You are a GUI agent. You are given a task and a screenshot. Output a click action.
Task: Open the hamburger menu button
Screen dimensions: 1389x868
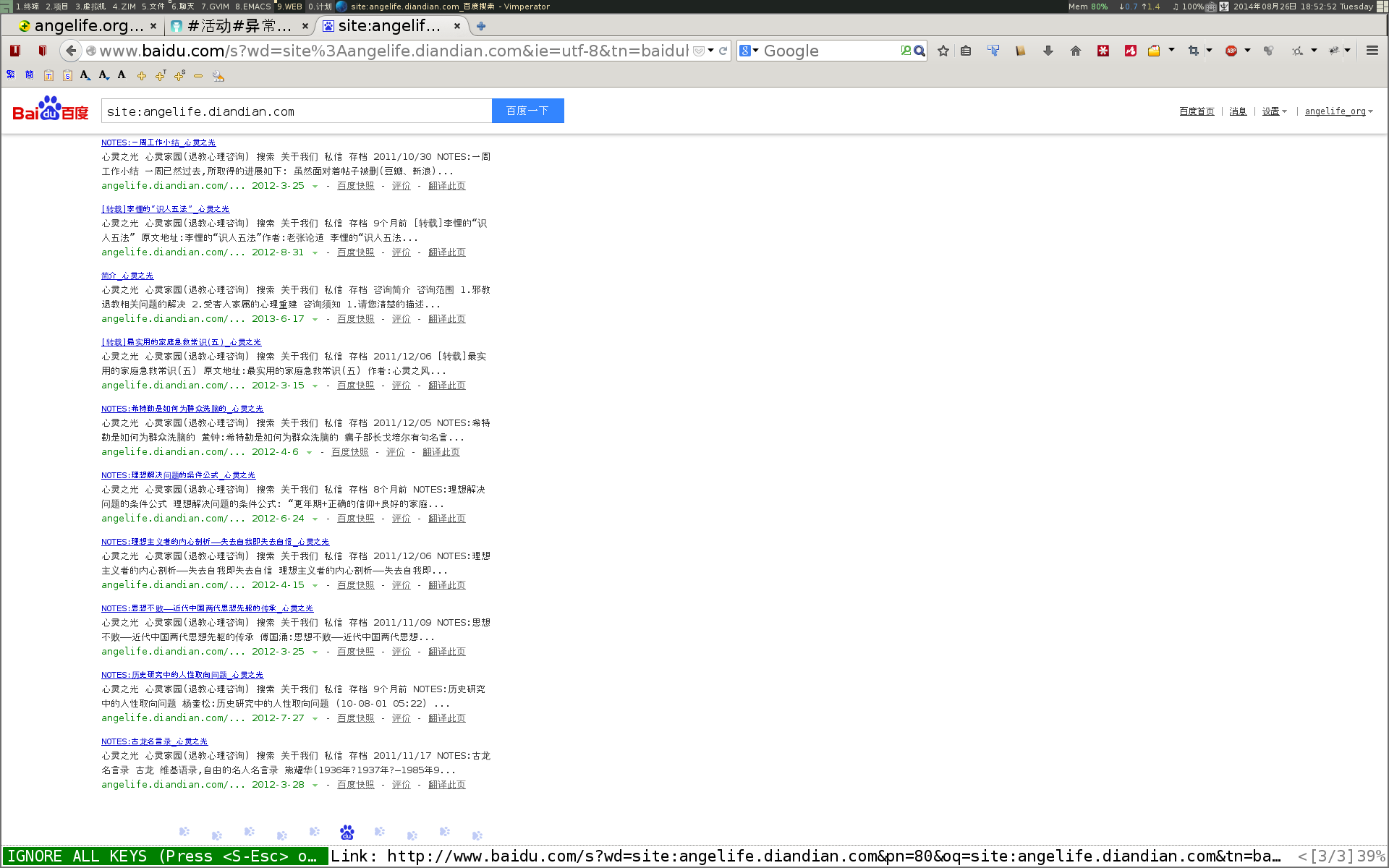[1372, 51]
